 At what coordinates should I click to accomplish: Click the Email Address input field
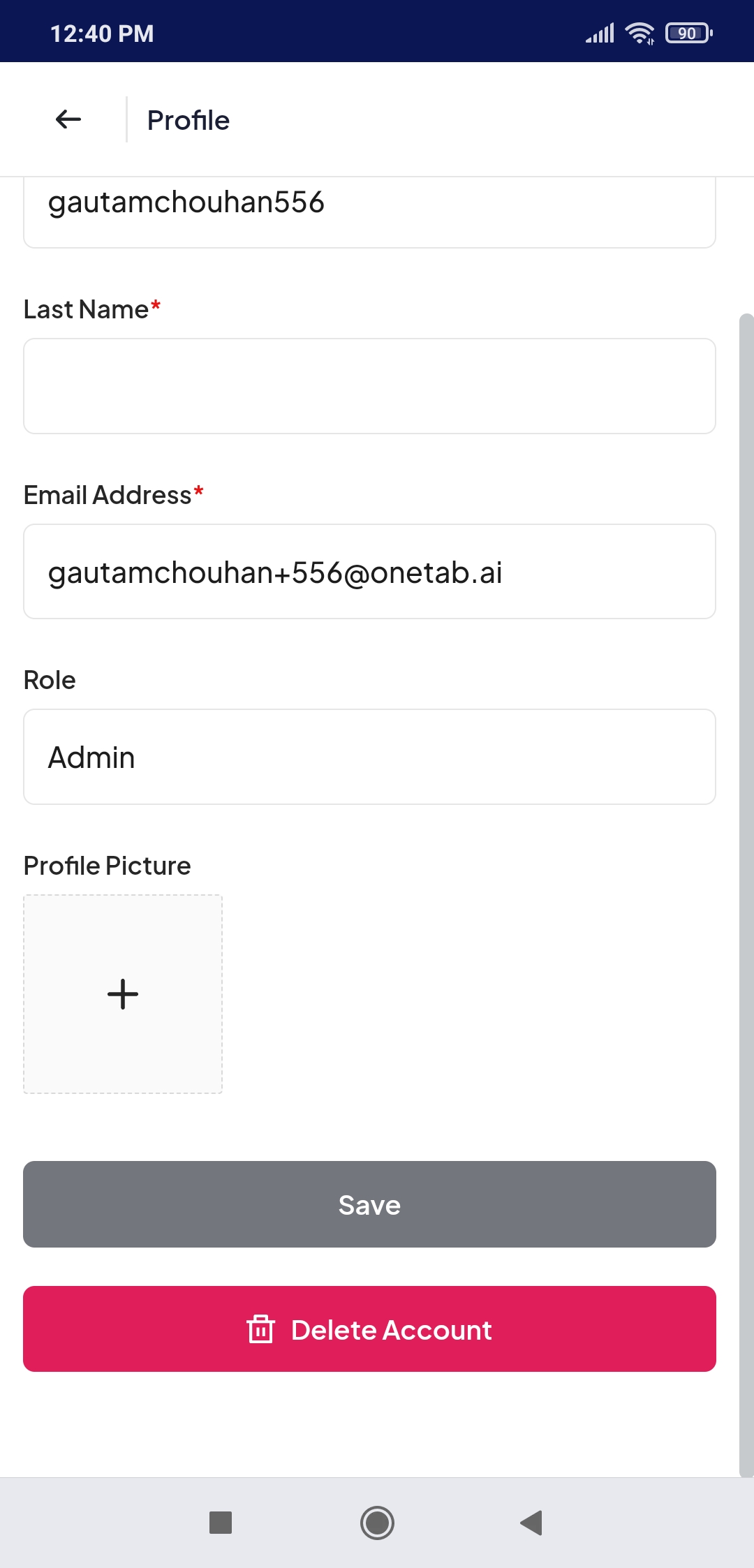click(369, 571)
